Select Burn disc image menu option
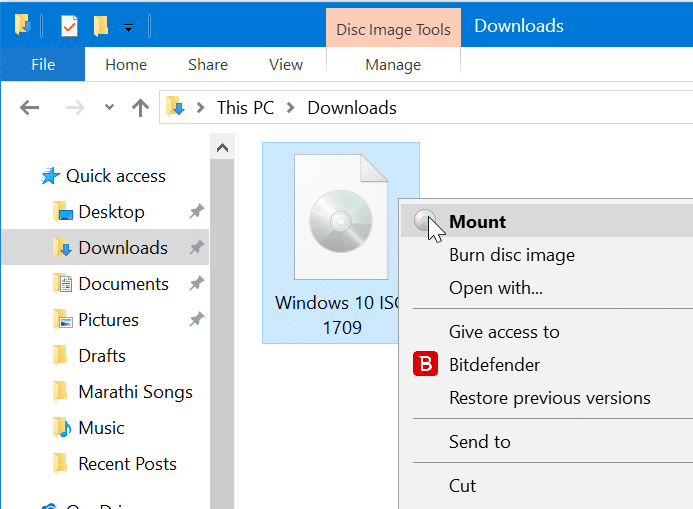This screenshot has height=509, width=693. click(511, 255)
